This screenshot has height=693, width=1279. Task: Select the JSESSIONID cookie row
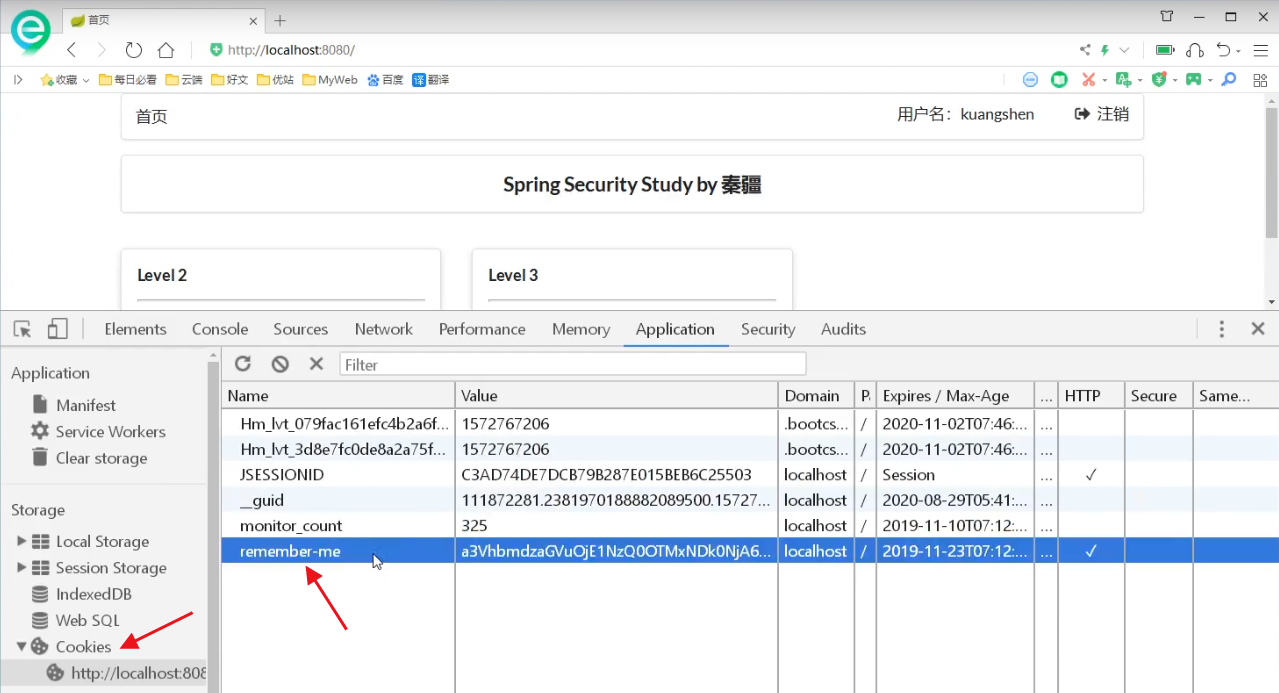[749, 474]
